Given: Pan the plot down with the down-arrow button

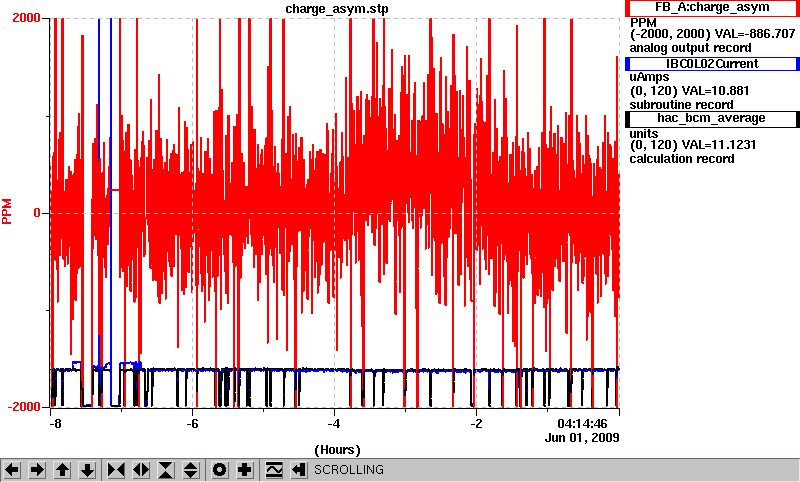Looking at the screenshot, I should pos(87,470).
